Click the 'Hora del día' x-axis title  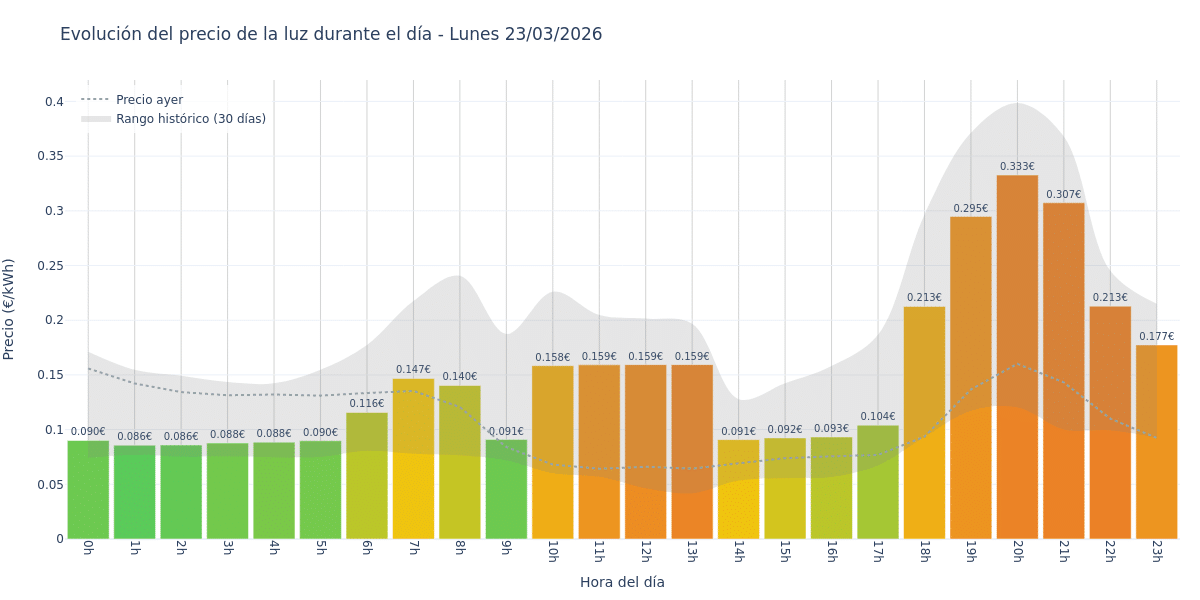(x=622, y=582)
